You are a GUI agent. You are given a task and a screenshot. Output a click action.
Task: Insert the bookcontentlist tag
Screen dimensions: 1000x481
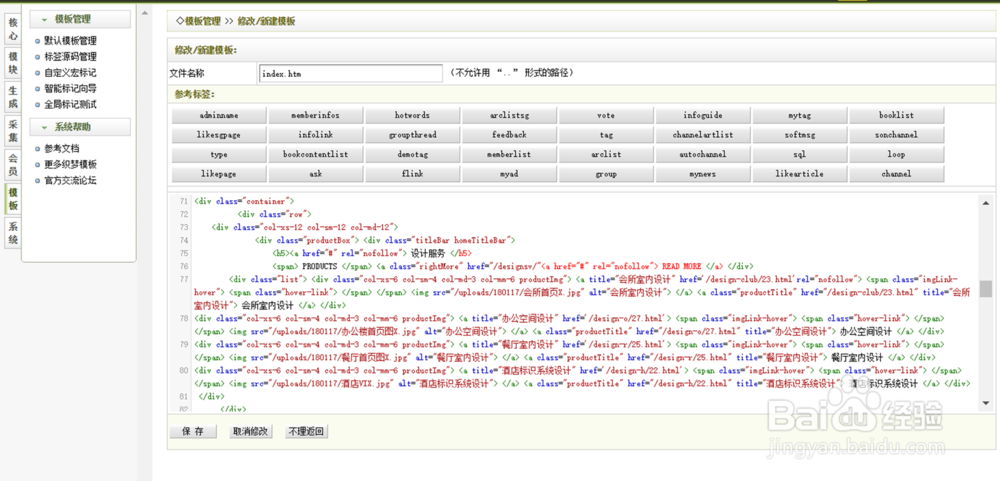click(316, 154)
